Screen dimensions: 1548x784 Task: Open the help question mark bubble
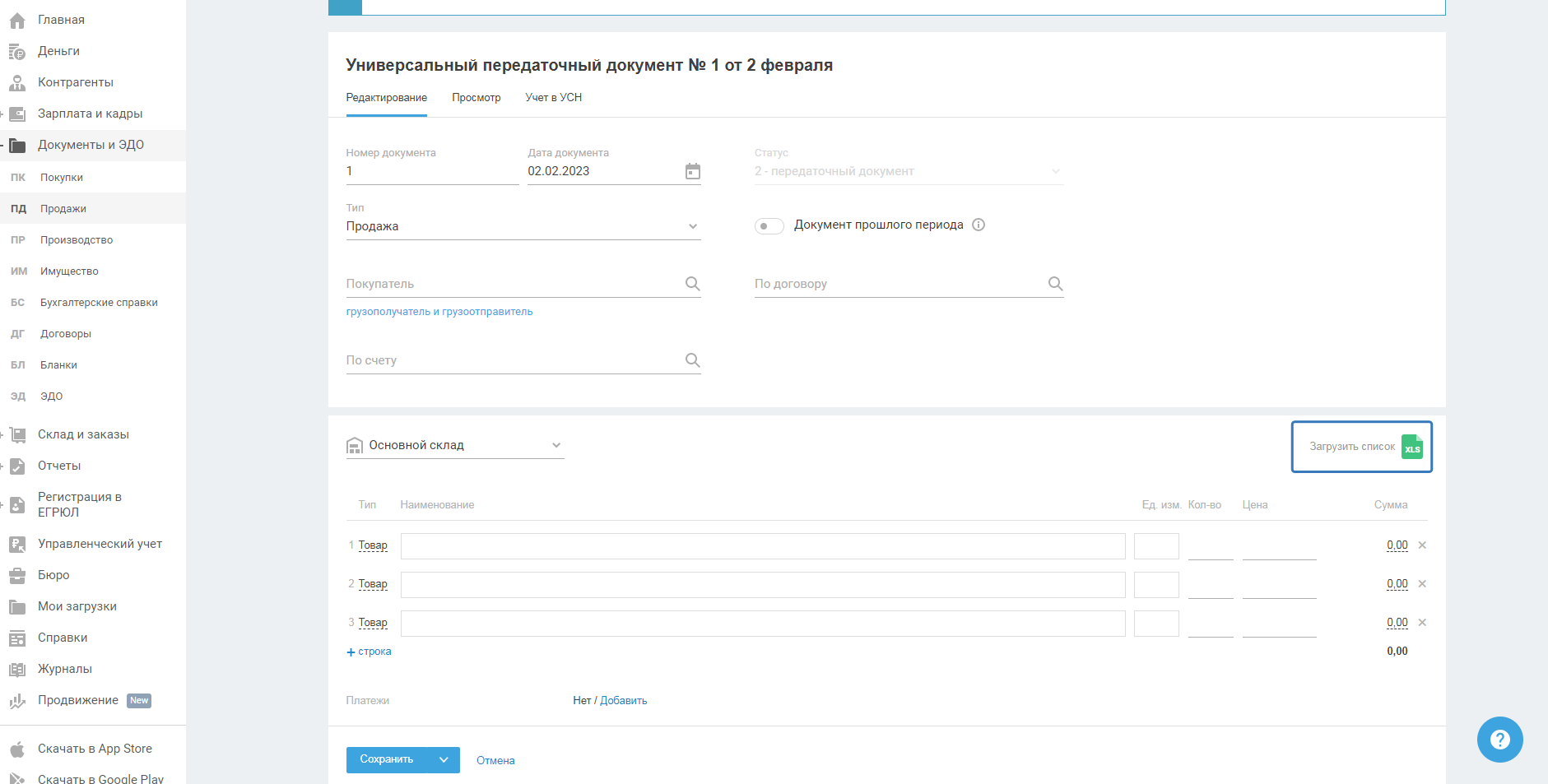(1499, 740)
